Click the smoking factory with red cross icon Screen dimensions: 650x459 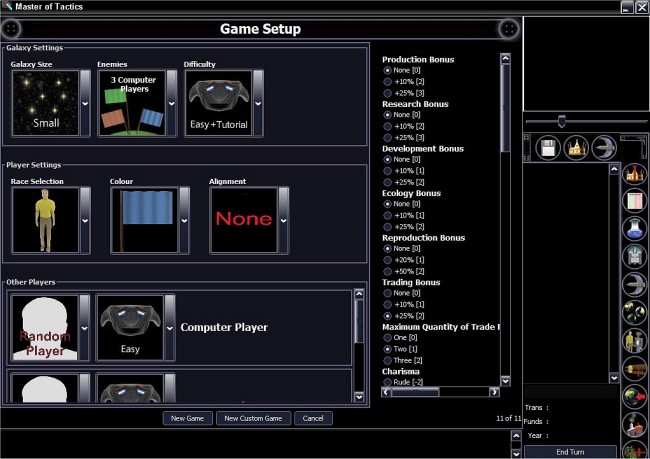pyautogui.click(x=634, y=424)
